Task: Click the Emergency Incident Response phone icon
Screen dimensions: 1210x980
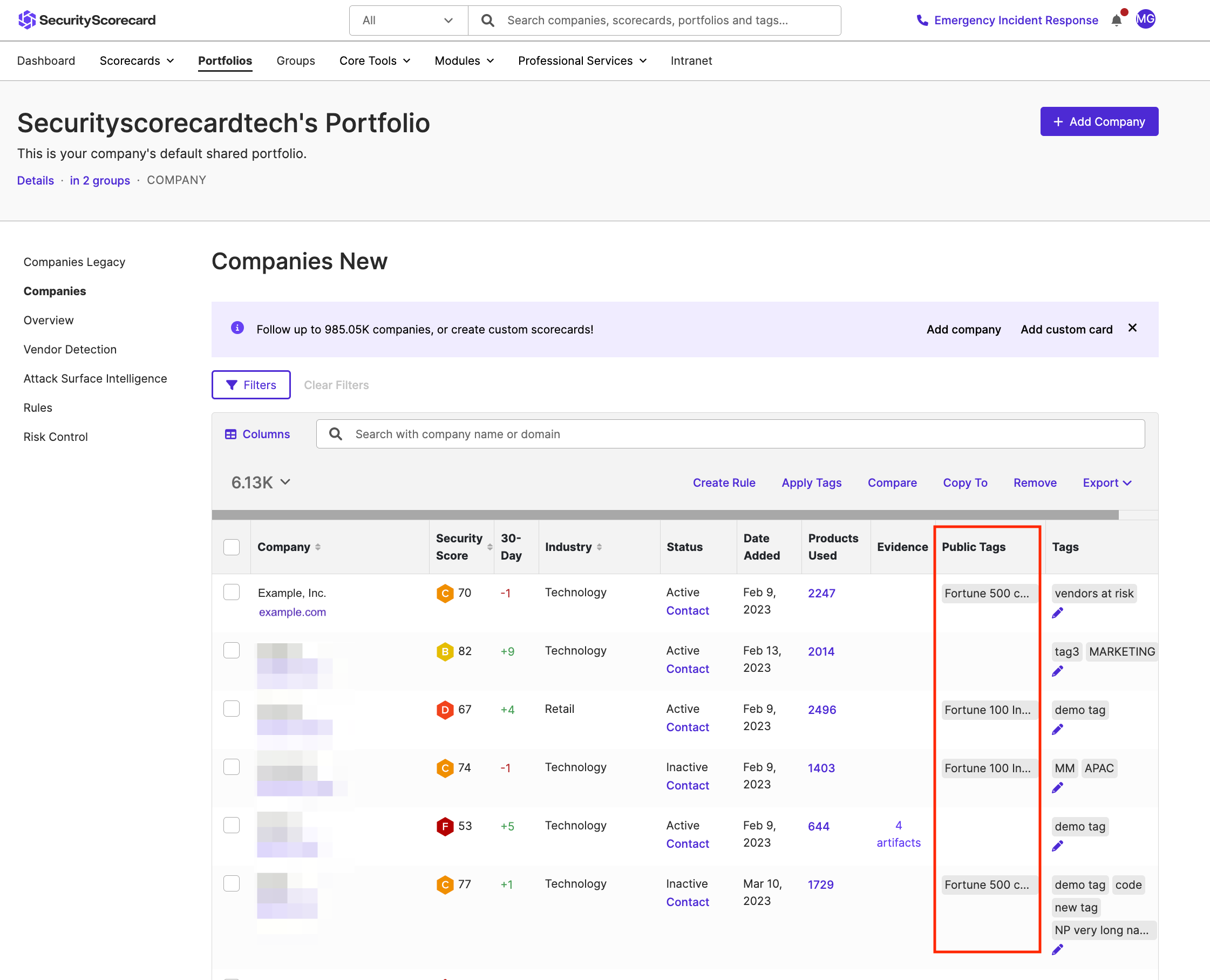Action: (921, 21)
